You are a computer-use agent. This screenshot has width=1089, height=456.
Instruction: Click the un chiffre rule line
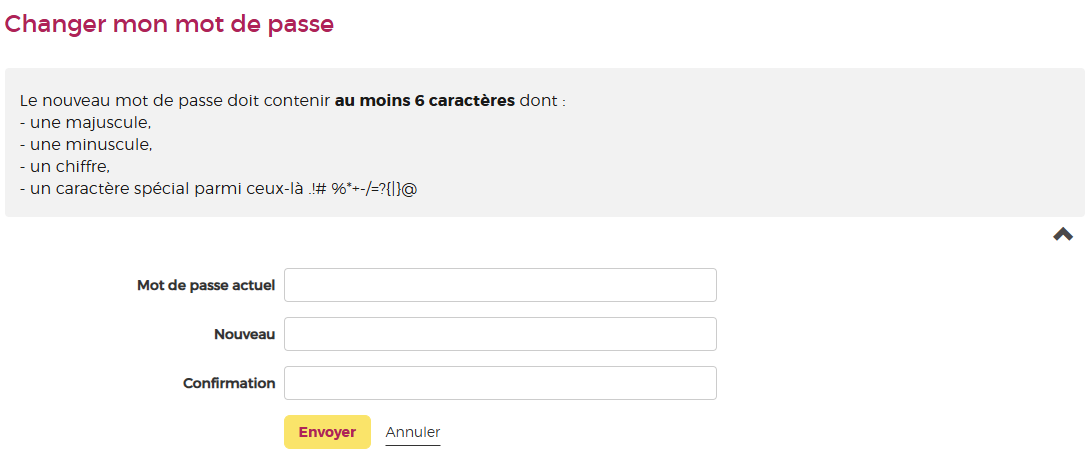tap(65, 166)
